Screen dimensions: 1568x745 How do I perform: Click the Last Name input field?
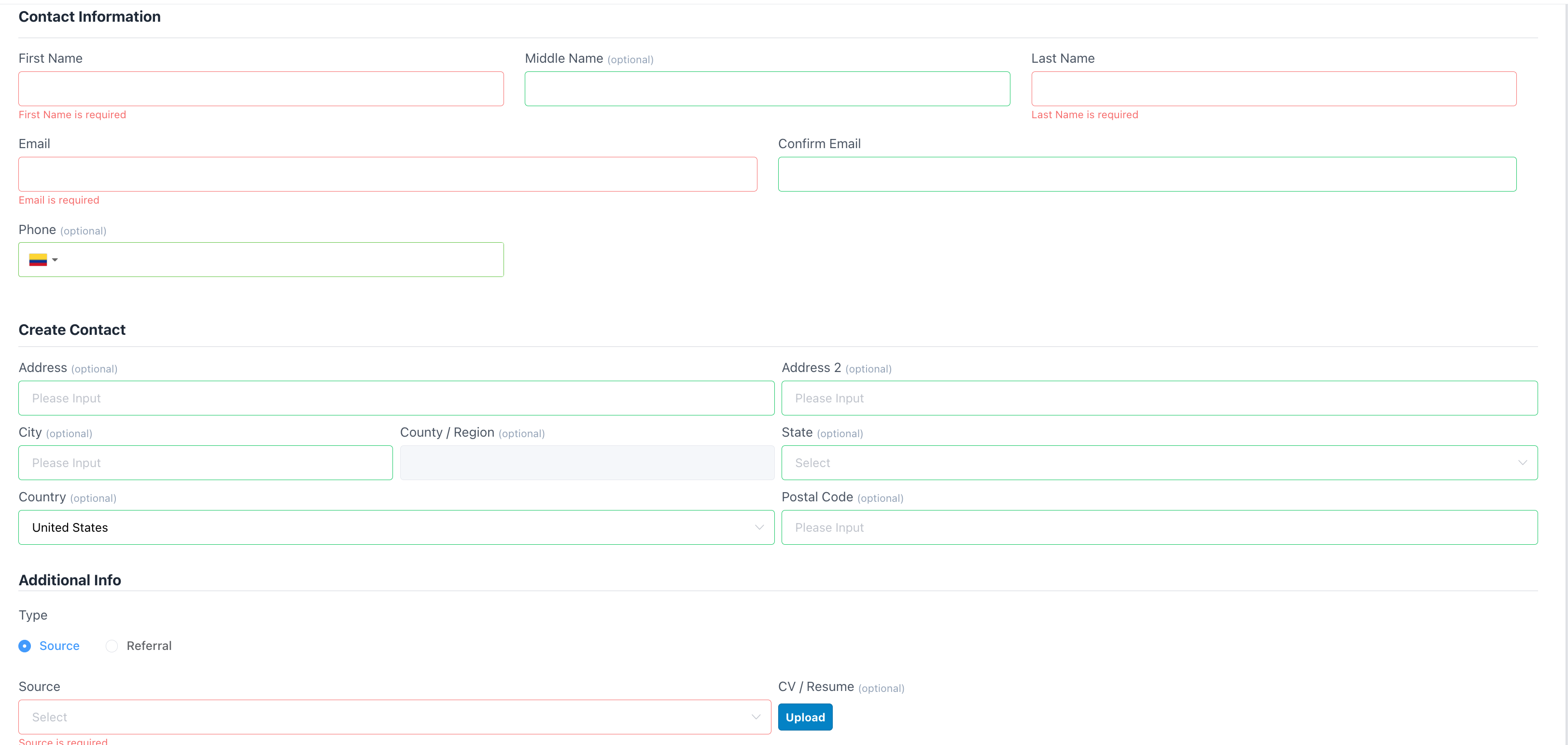(x=1274, y=89)
